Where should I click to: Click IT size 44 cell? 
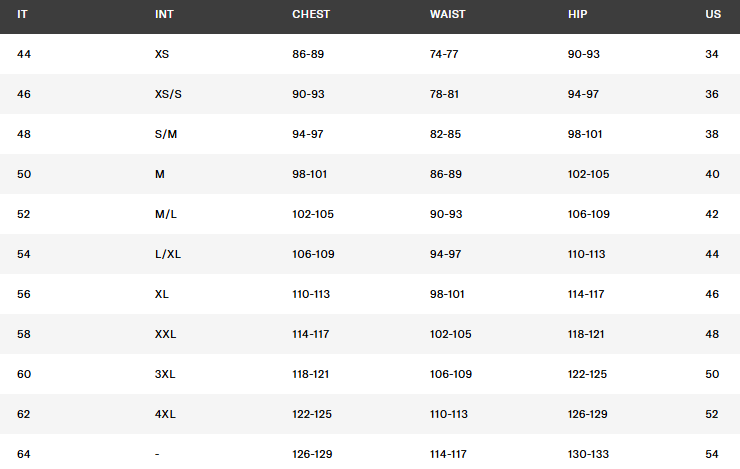[x=24, y=54]
